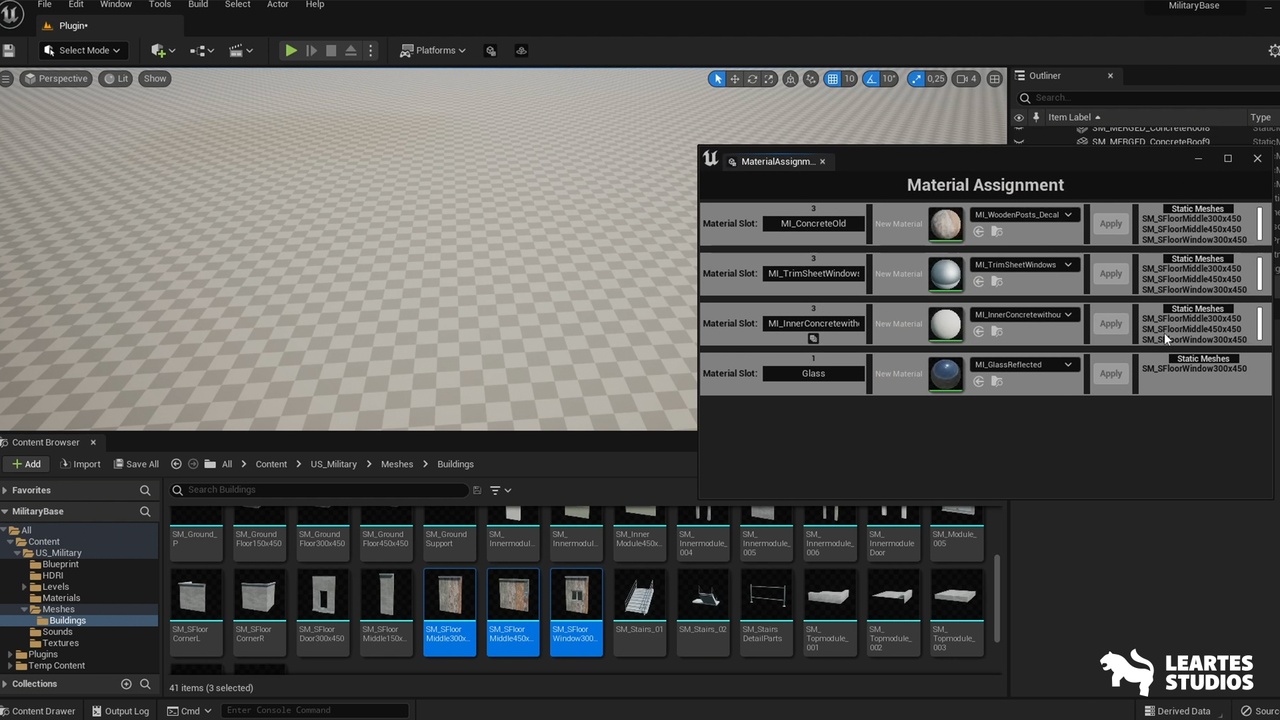Click the green Play button in toolbar
The height and width of the screenshot is (720, 1280).
[290, 50]
